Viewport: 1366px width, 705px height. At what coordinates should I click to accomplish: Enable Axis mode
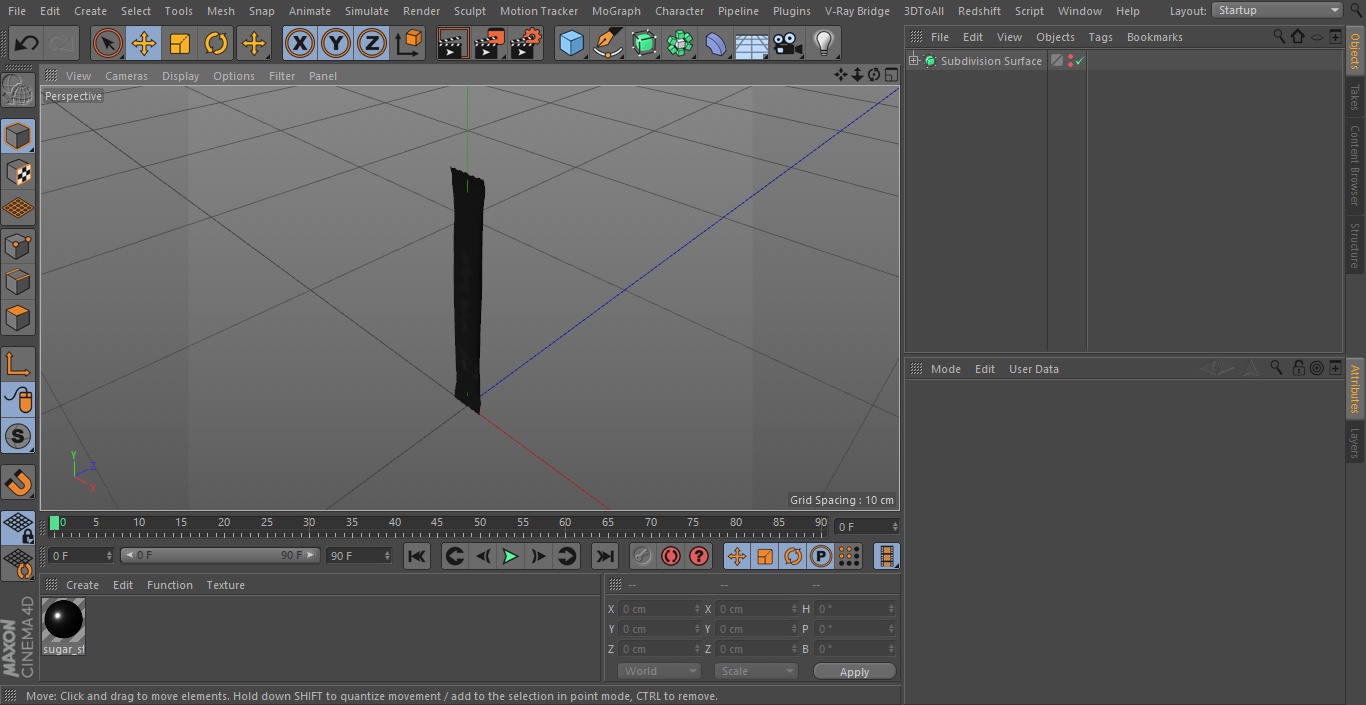click(x=18, y=364)
